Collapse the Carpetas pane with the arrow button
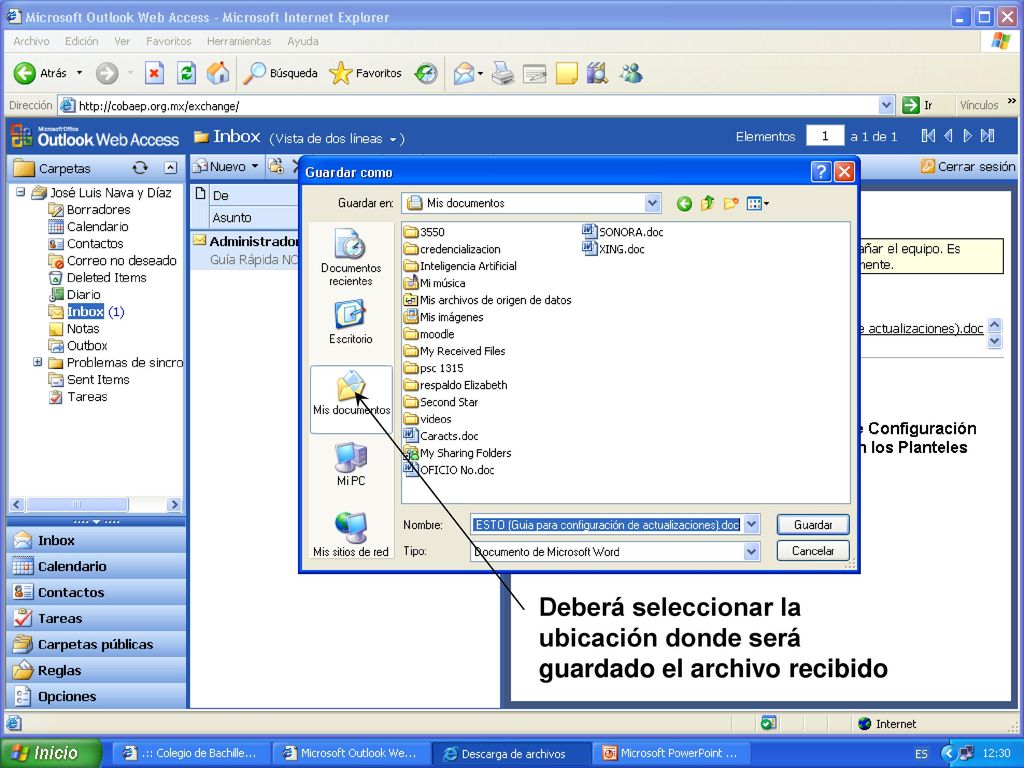The height and width of the screenshot is (768, 1024). point(170,168)
